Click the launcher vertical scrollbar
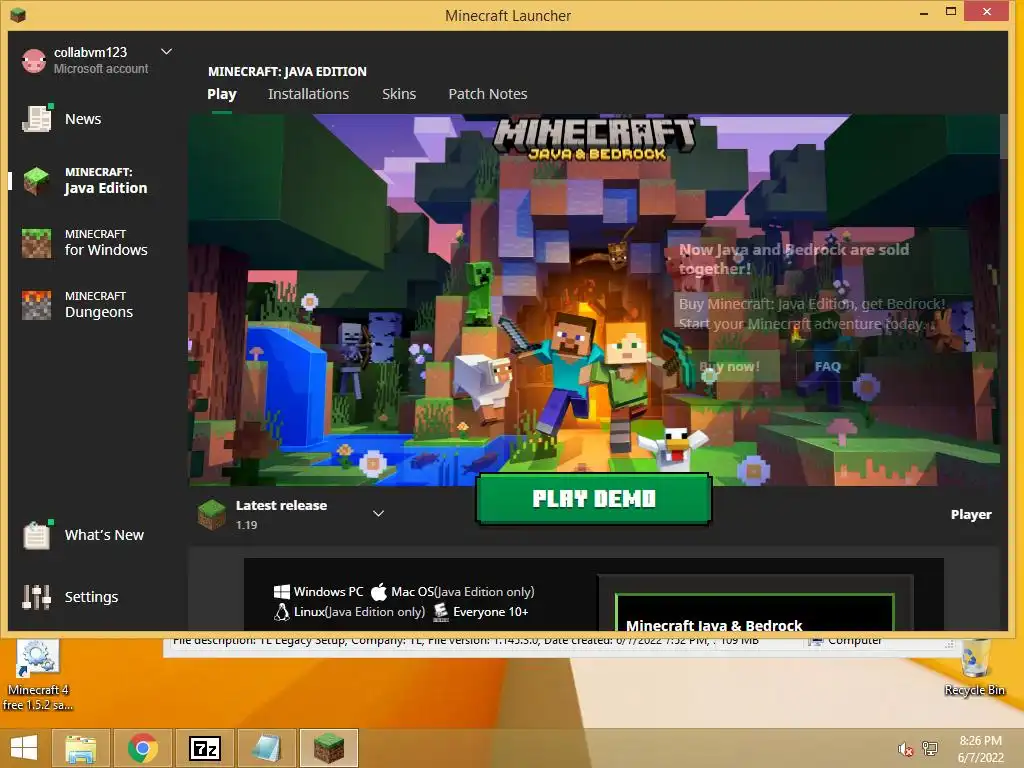The height and width of the screenshot is (768, 1024). tap(1004, 136)
